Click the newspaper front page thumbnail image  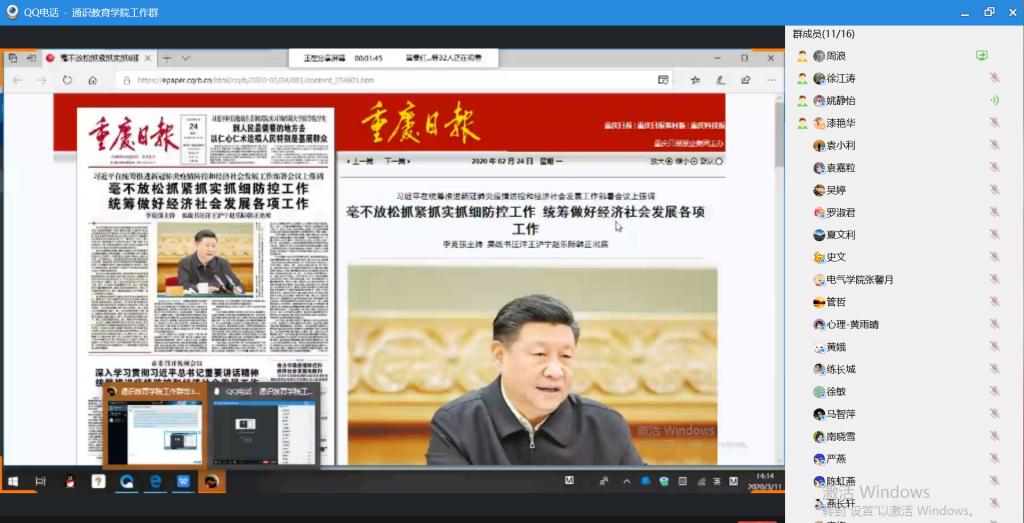tap(205, 285)
